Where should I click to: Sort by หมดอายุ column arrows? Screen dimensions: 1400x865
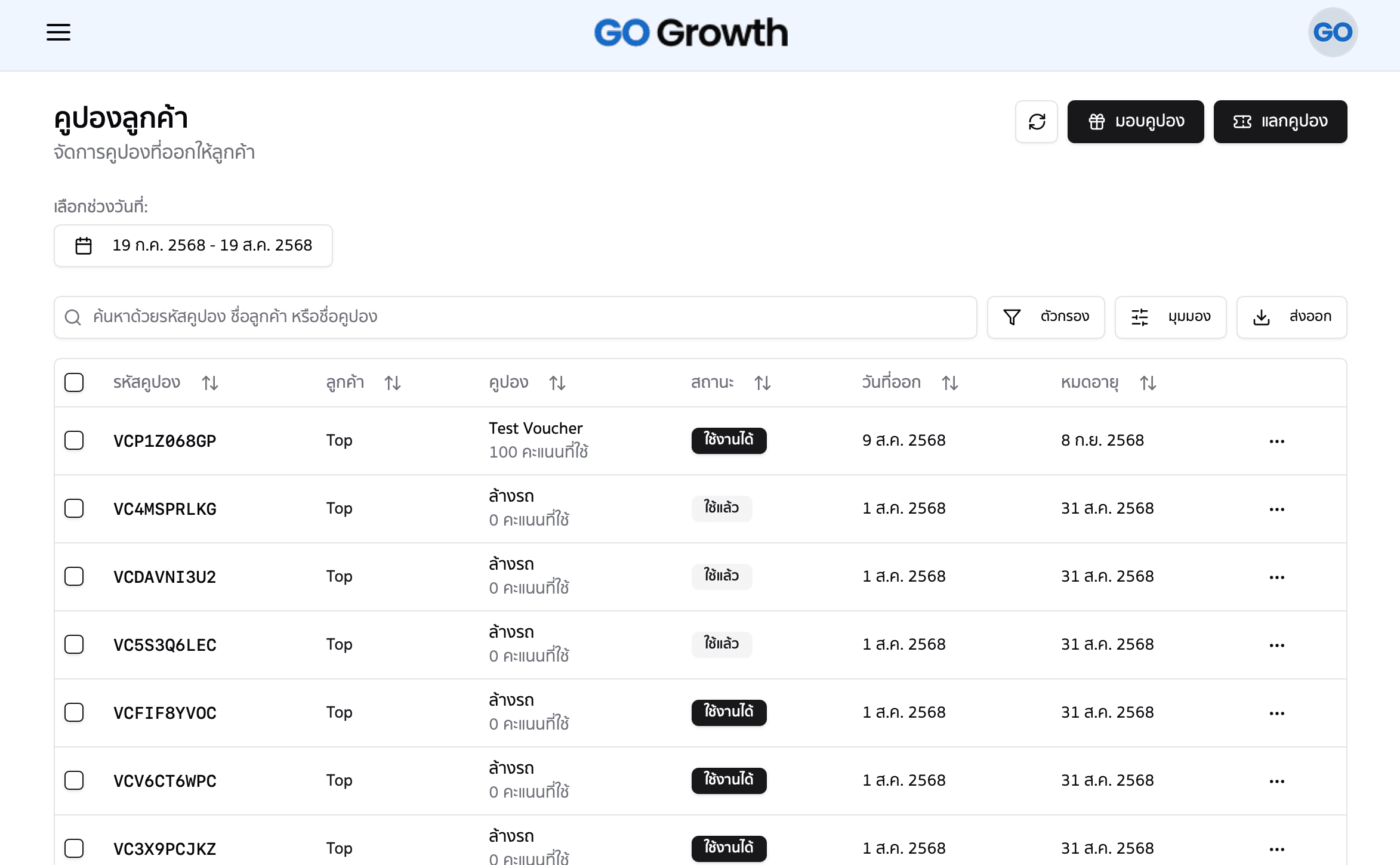1148,383
